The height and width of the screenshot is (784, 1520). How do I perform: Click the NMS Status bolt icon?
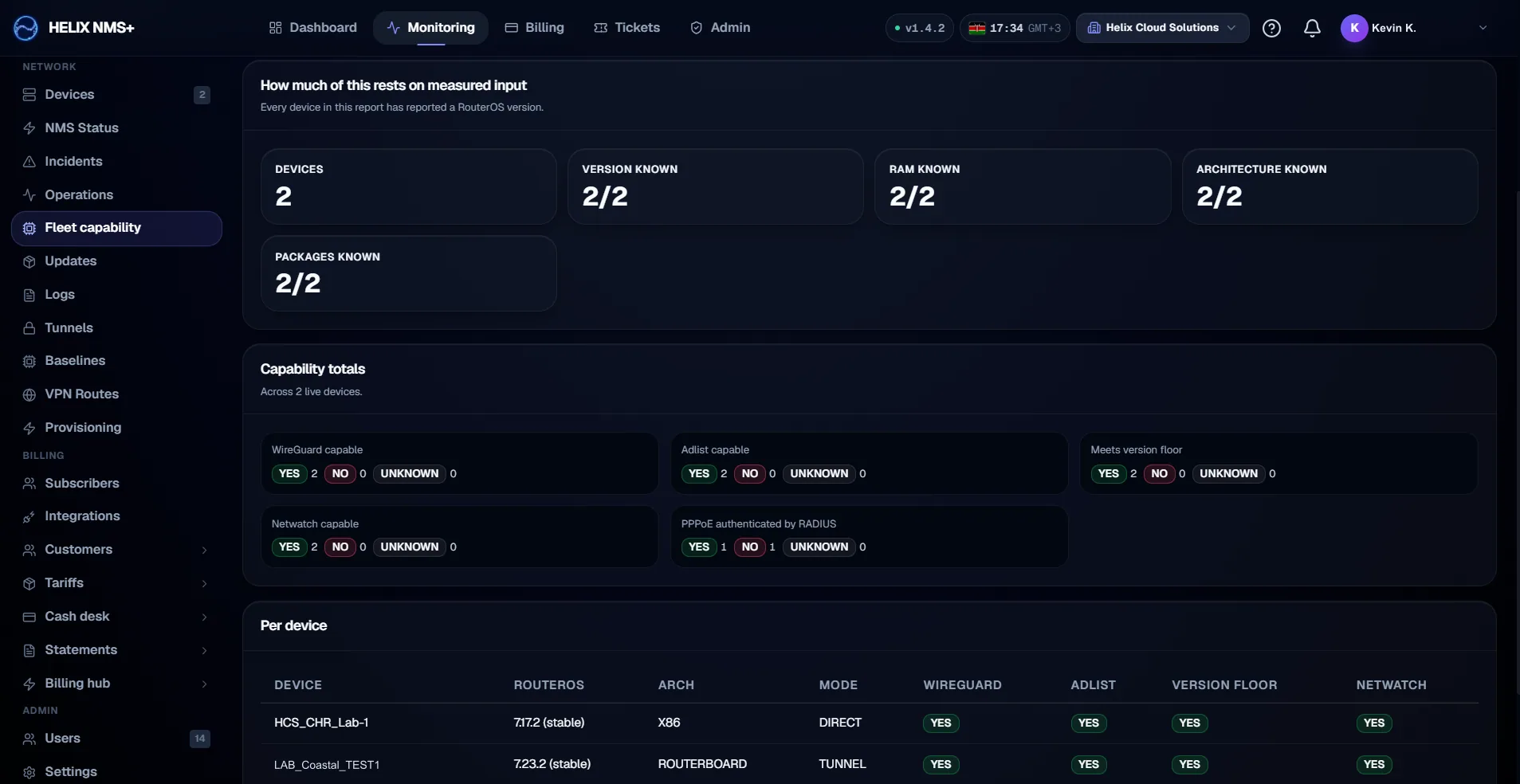tap(29, 128)
